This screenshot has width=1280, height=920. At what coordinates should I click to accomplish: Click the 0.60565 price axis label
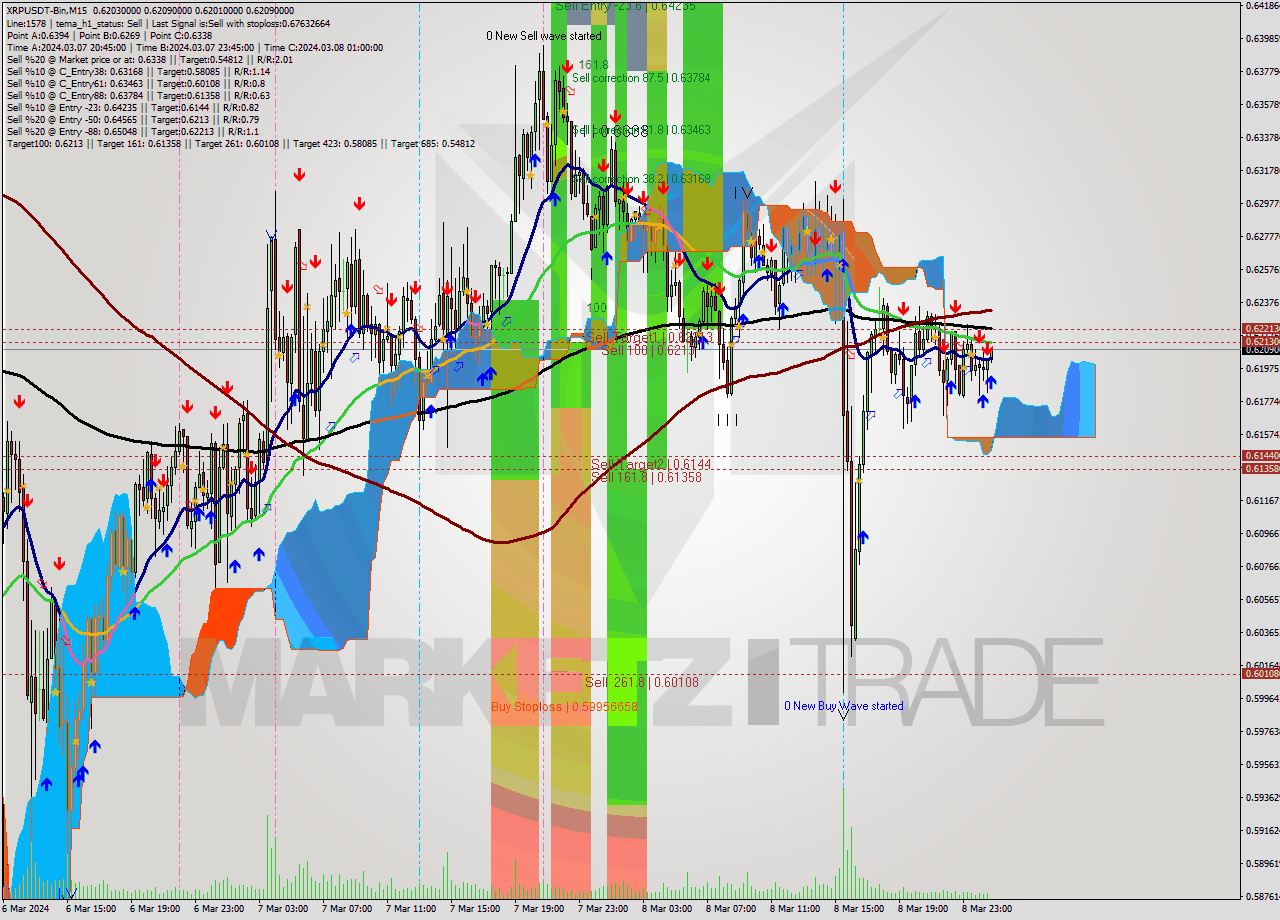pyautogui.click(x=1262, y=599)
